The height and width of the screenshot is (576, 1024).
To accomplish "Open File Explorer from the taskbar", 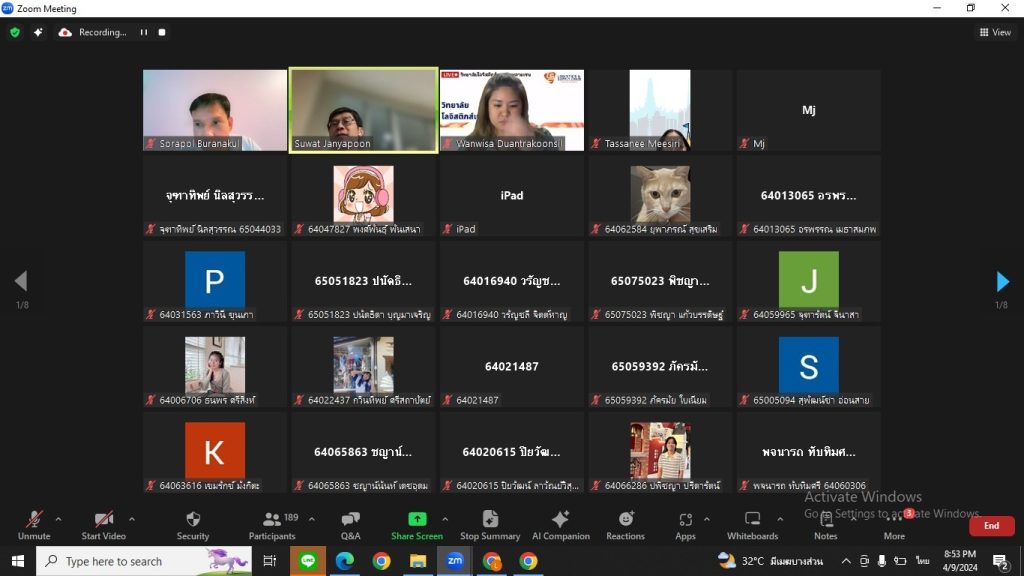I will (x=418, y=561).
